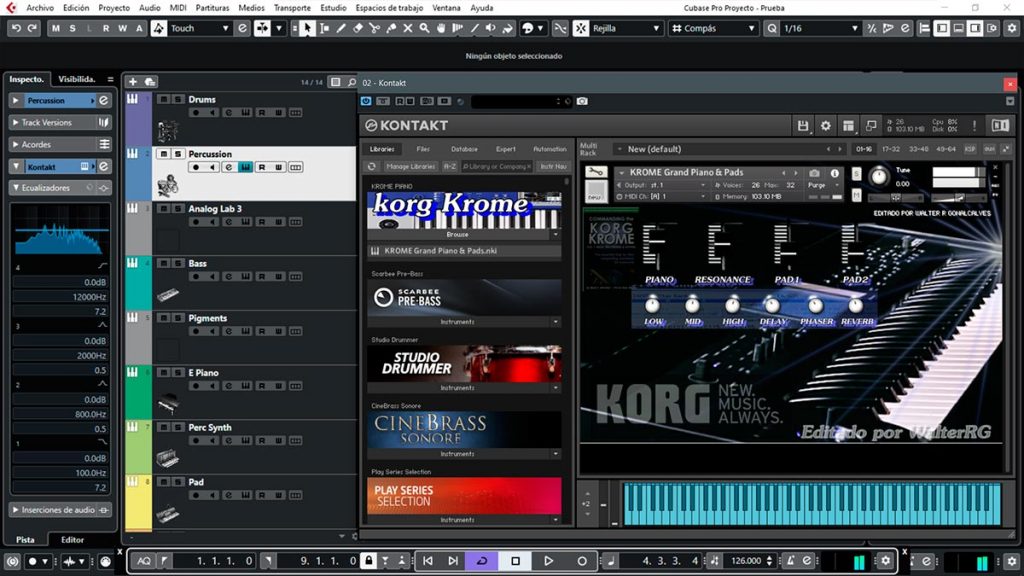Toggle Mute all tracks M button
Image resolution: width=1024 pixels, height=576 pixels.
coord(56,28)
